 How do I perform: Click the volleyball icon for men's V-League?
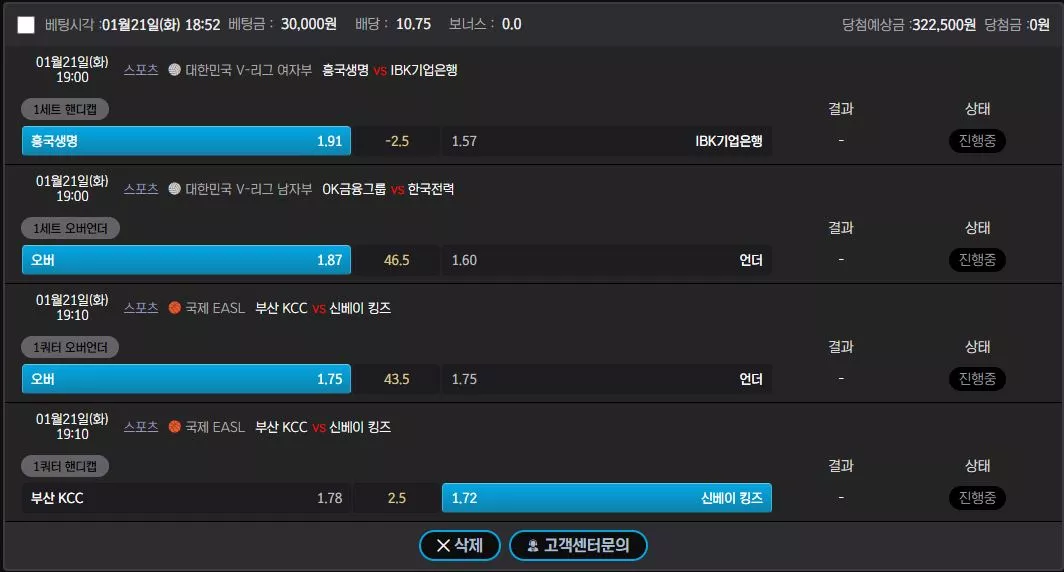point(174,189)
